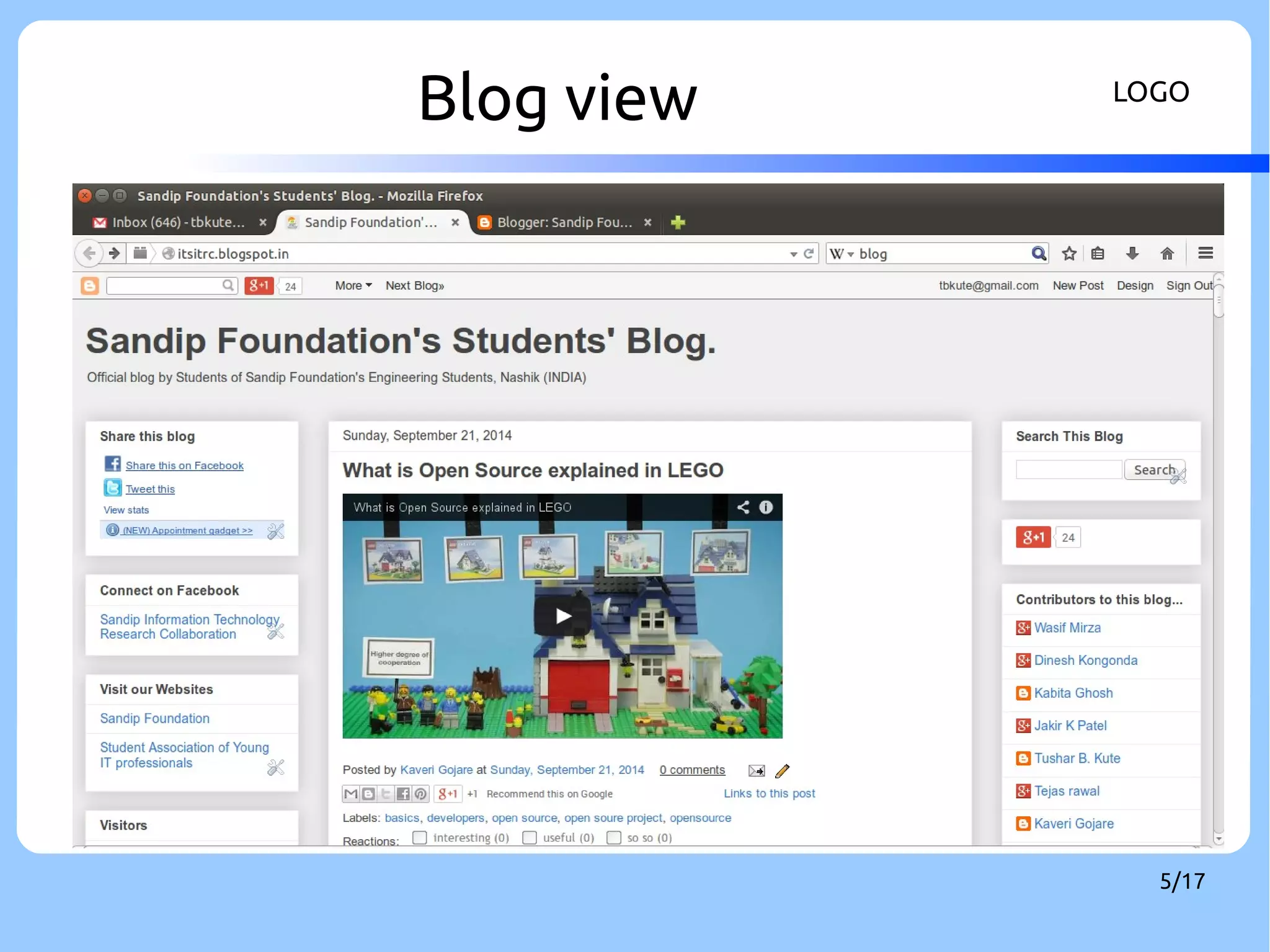The height and width of the screenshot is (952, 1270).
Task: Share post to Facebook icon below post
Action: coord(403,794)
